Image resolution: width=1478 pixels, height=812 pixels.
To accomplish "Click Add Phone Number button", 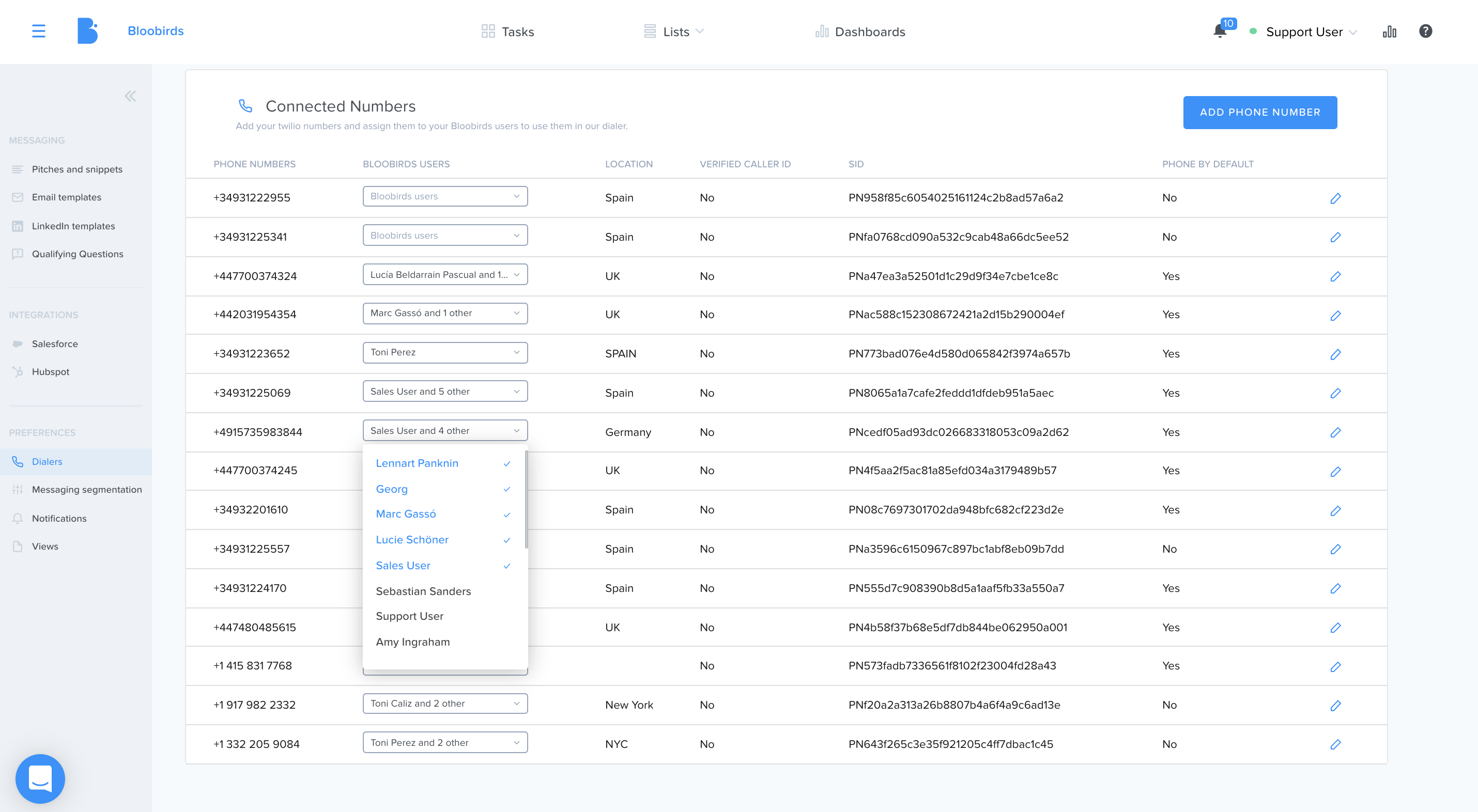I will [x=1259, y=113].
